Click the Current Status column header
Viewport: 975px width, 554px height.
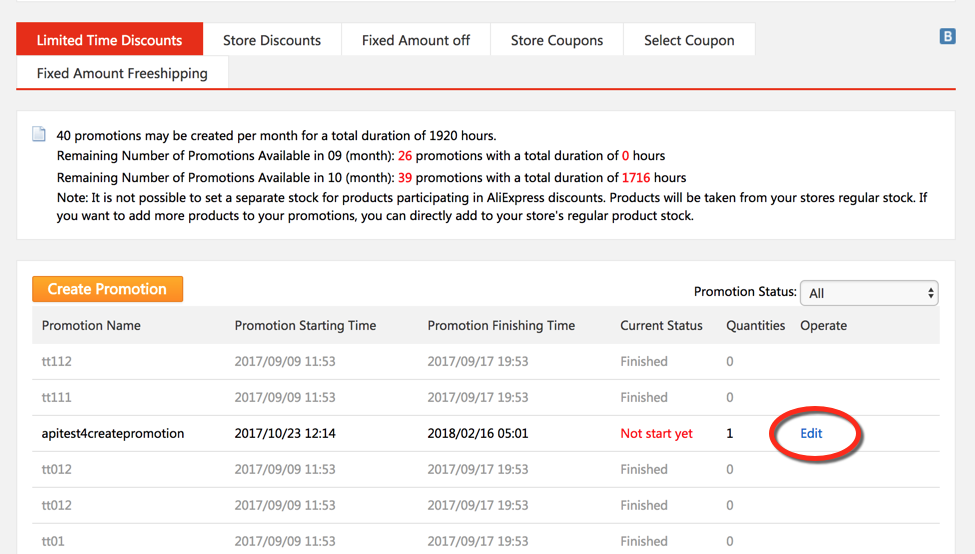pos(661,325)
